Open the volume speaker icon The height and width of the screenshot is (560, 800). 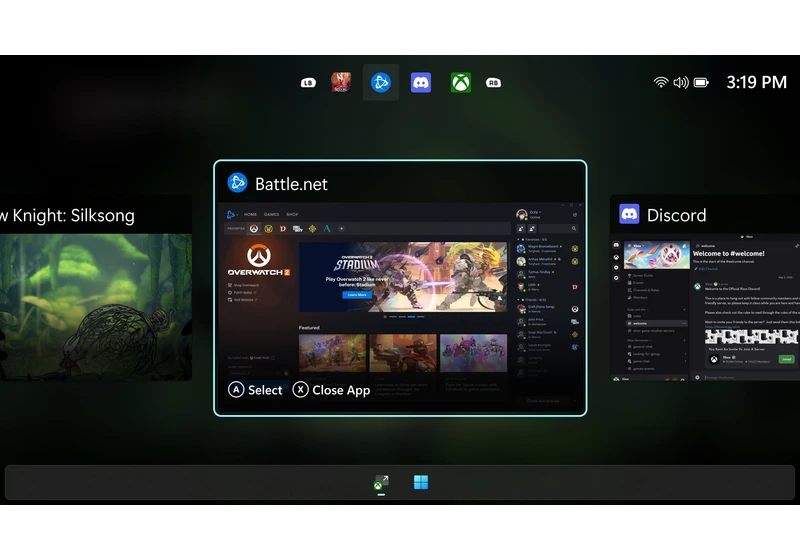click(x=681, y=82)
